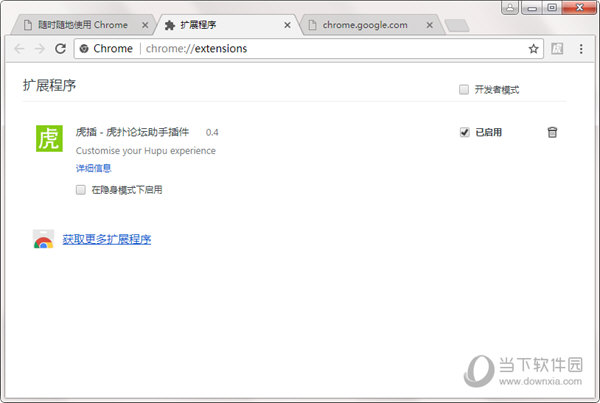
Task: Click extension name 虎插 - 虎扑论坛助手插件
Action: [x=132, y=132]
